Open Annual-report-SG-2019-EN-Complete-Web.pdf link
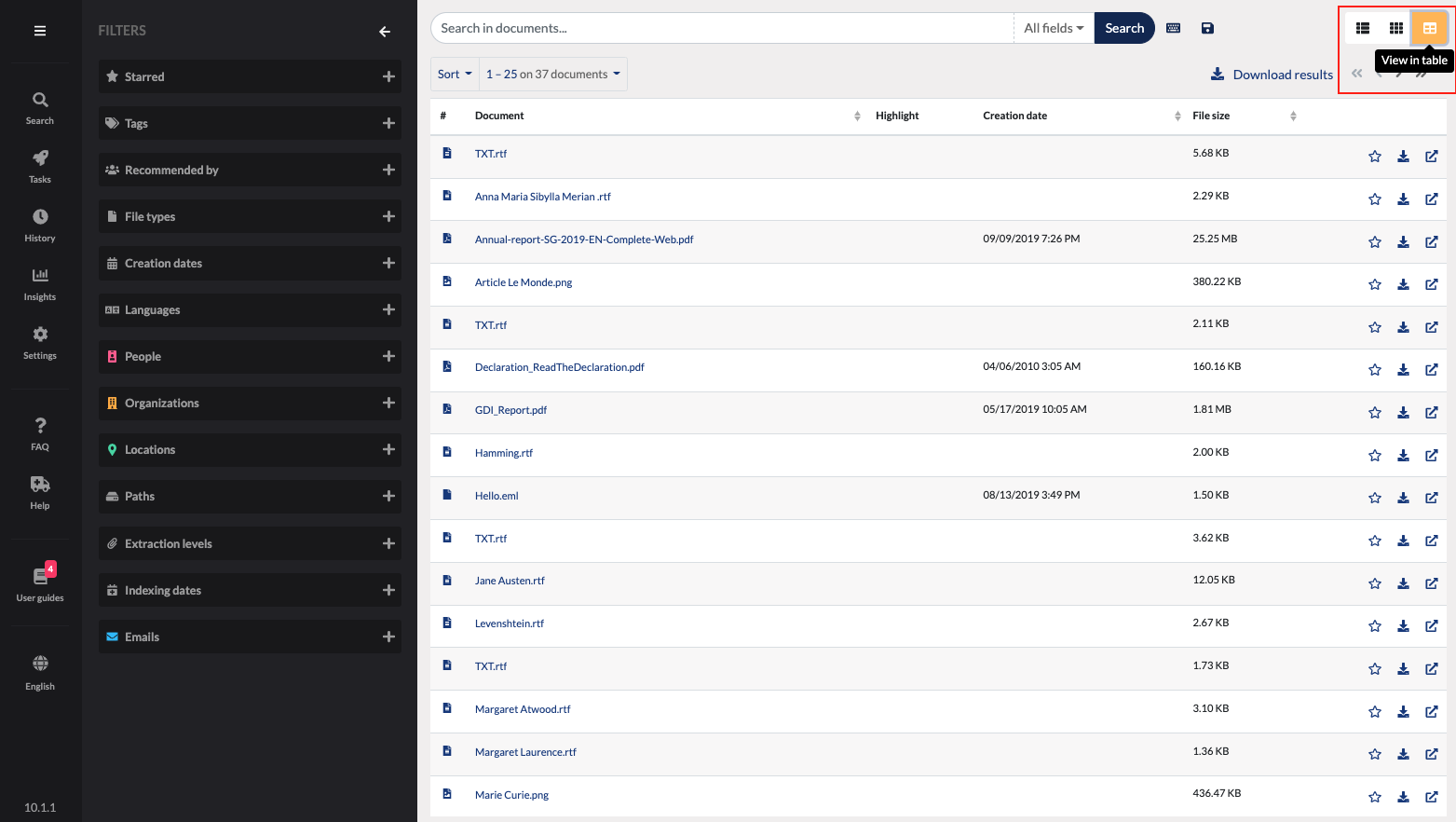 pyautogui.click(x=584, y=240)
